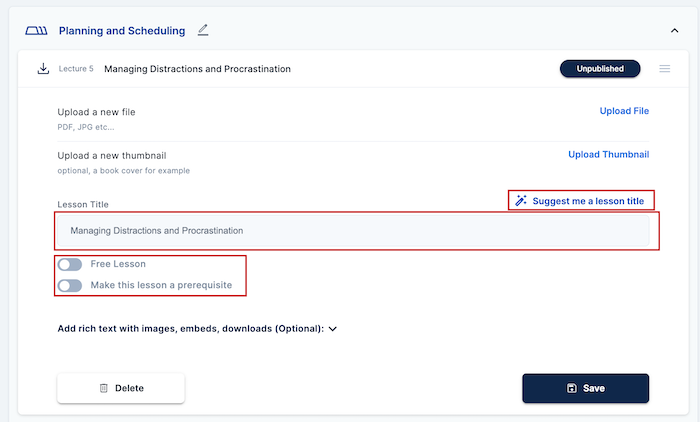Click the Upload File link

[624, 111]
